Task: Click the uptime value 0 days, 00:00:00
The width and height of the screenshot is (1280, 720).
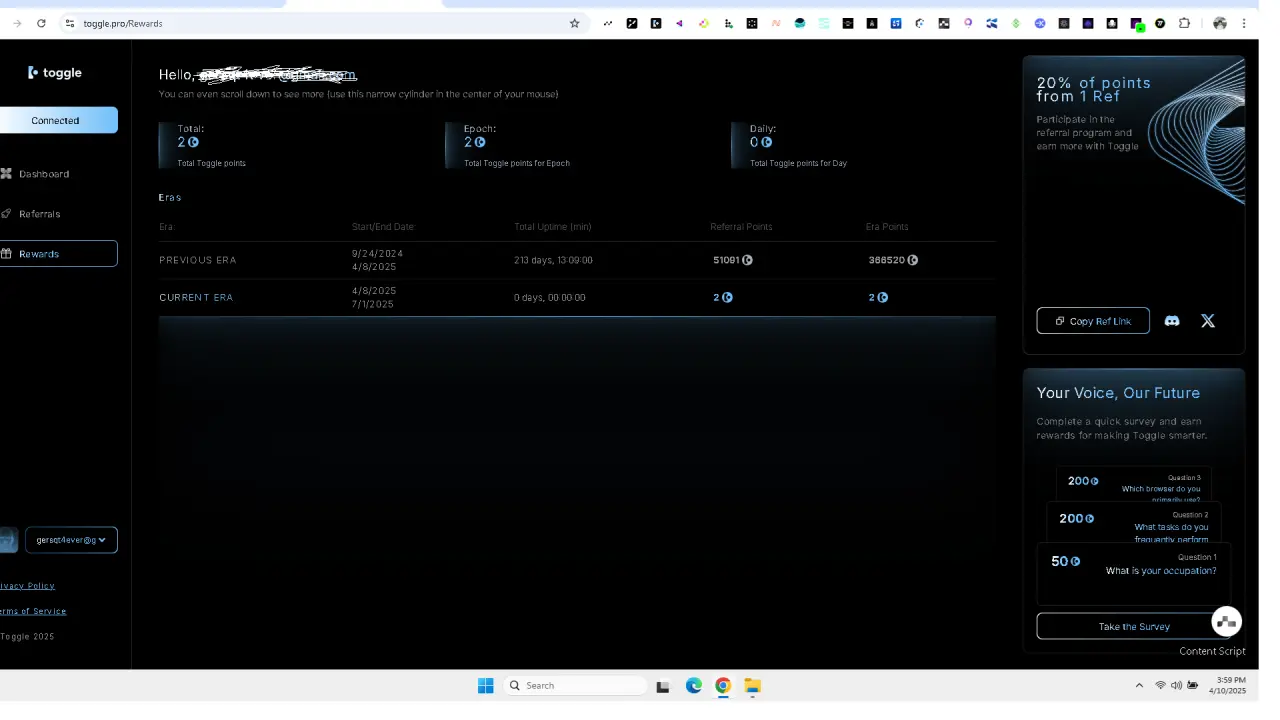Action: tap(550, 297)
